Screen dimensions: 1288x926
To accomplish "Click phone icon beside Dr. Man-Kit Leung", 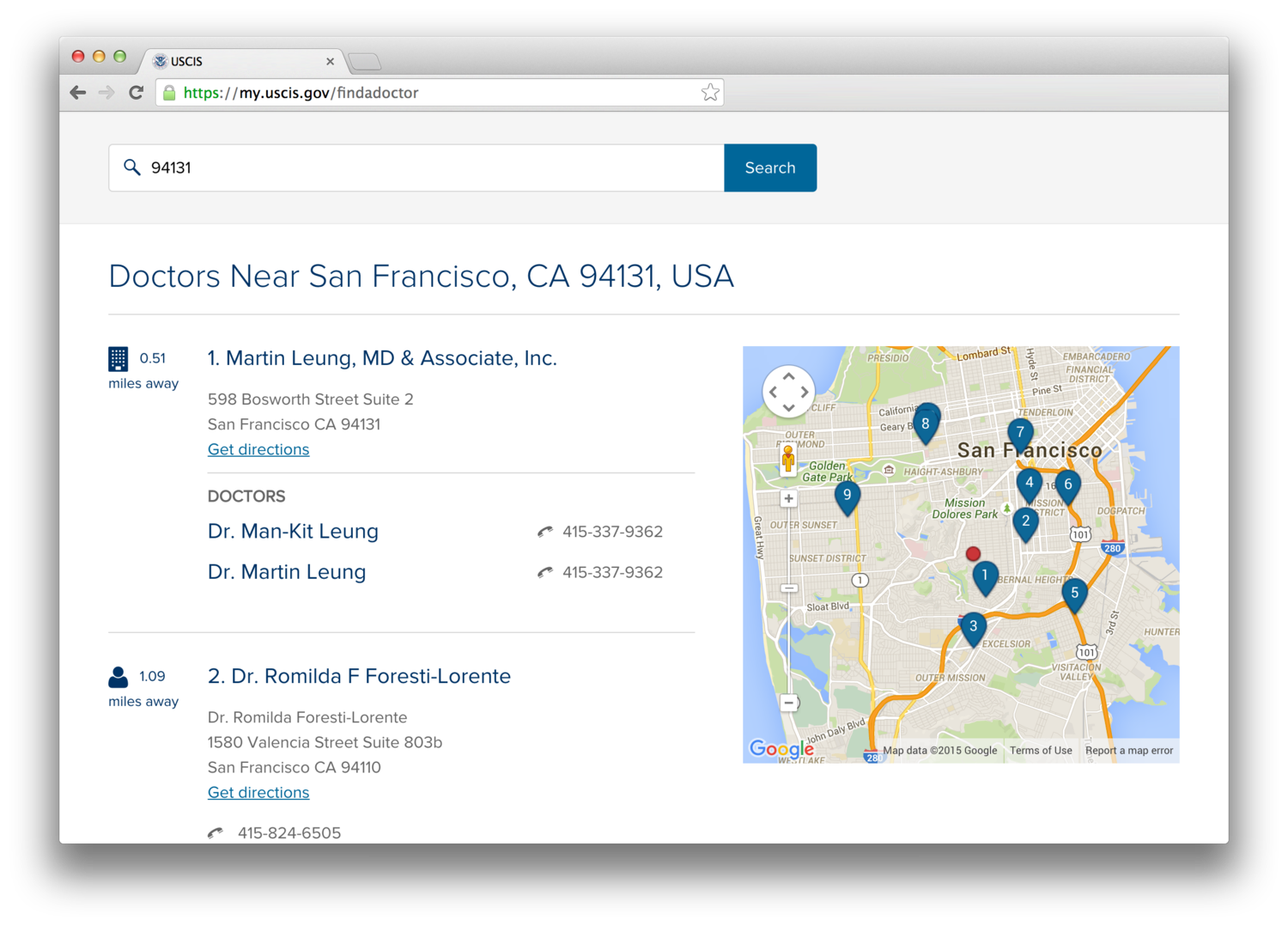I will [544, 532].
